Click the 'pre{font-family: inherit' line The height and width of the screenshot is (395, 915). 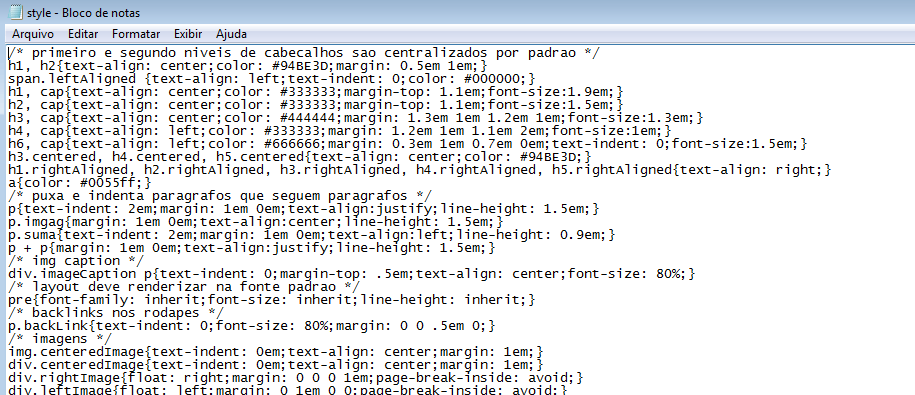tap(272, 299)
